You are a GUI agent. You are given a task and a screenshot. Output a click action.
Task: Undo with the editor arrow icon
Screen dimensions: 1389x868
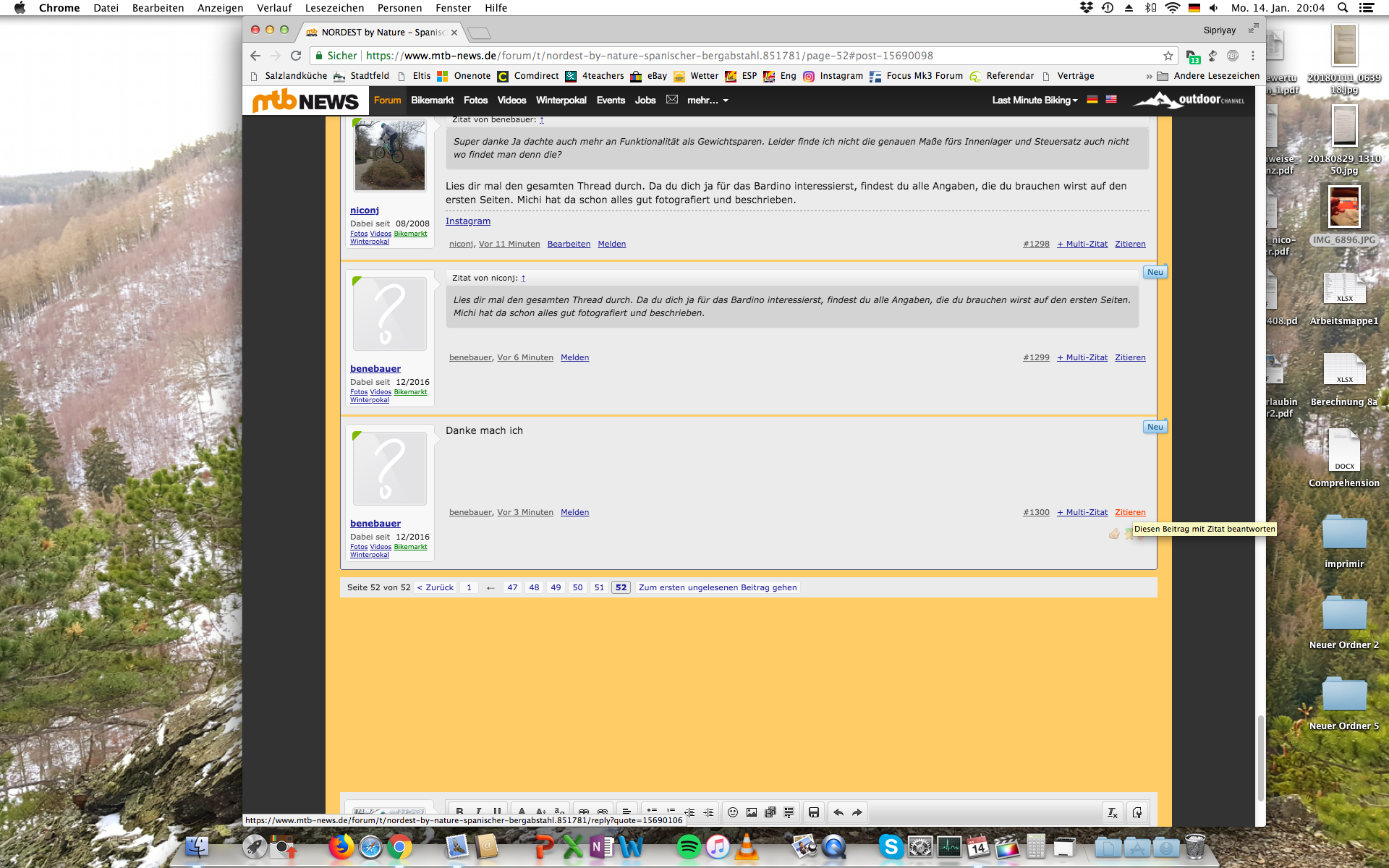pos(838,812)
